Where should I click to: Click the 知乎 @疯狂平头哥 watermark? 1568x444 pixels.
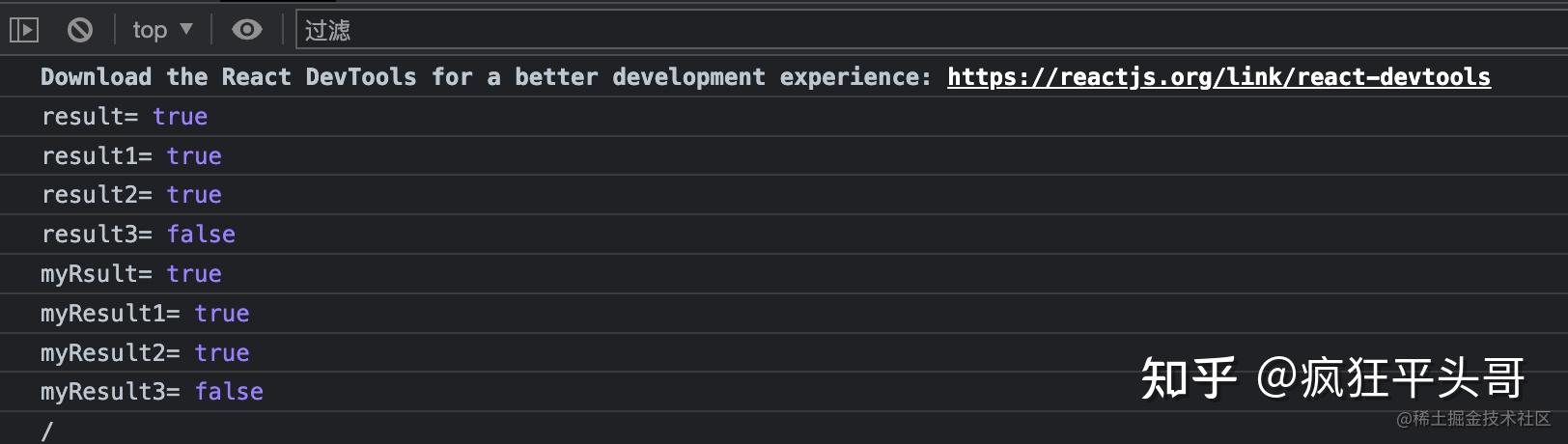tap(1332, 377)
